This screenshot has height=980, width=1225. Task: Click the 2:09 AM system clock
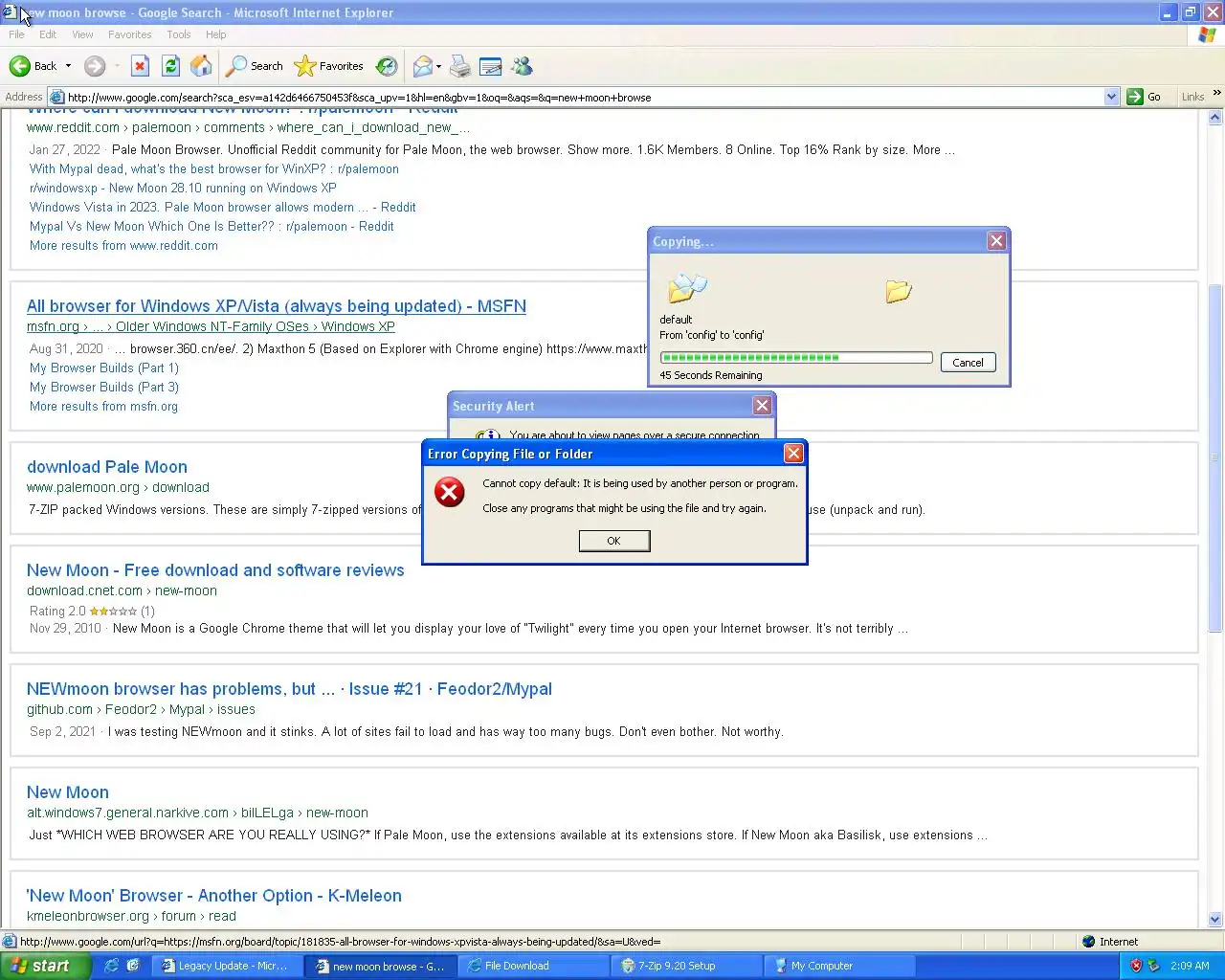click(x=1190, y=966)
